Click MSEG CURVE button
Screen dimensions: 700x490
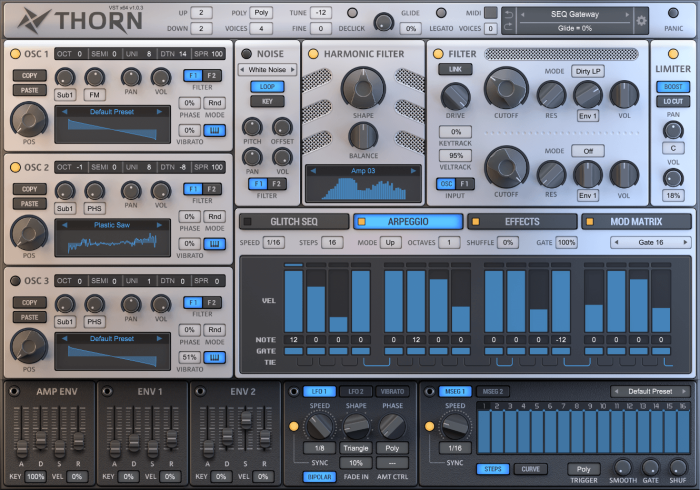point(530,469)
